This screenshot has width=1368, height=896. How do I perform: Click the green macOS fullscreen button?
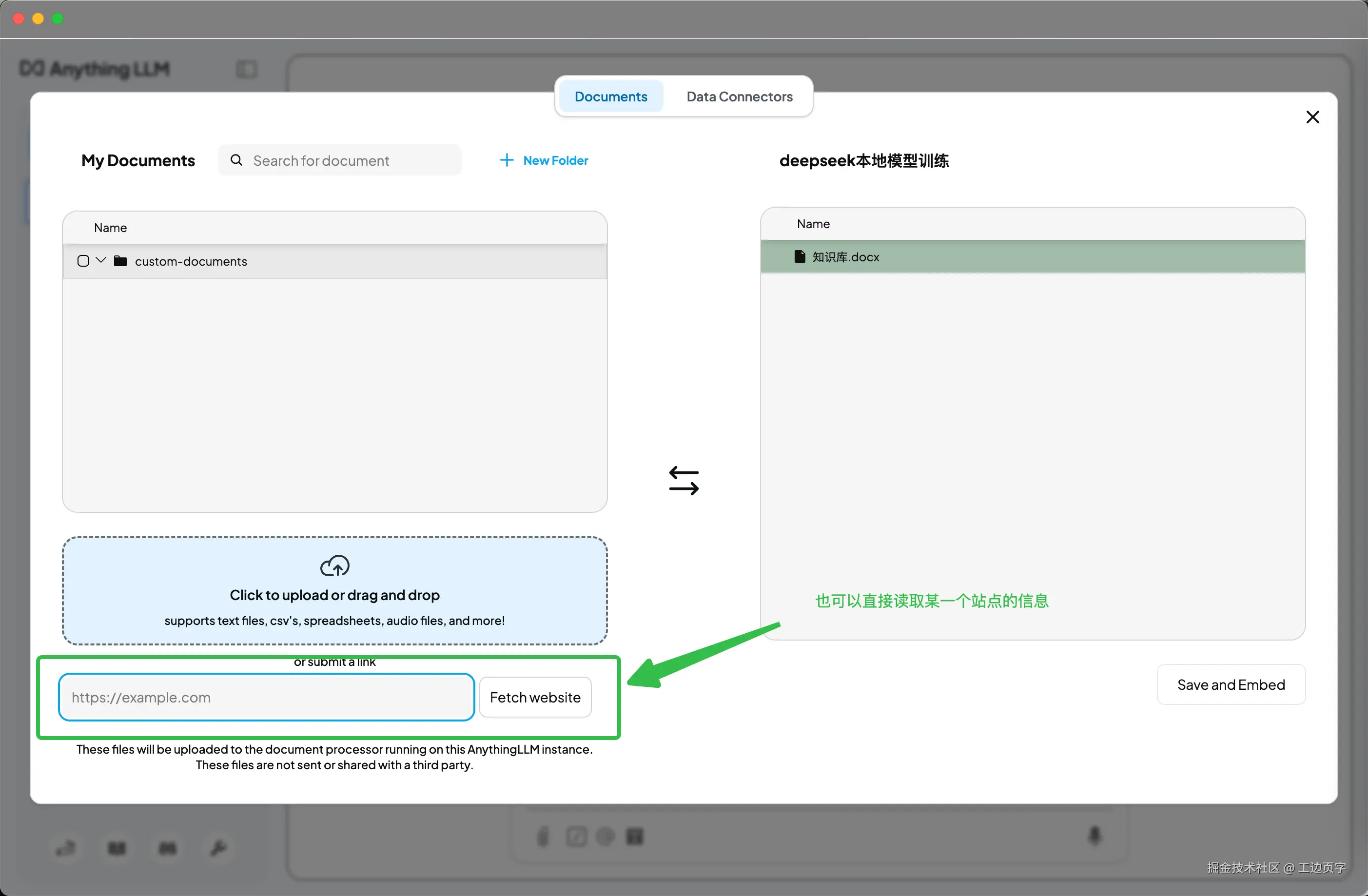(x=58, y=19)
